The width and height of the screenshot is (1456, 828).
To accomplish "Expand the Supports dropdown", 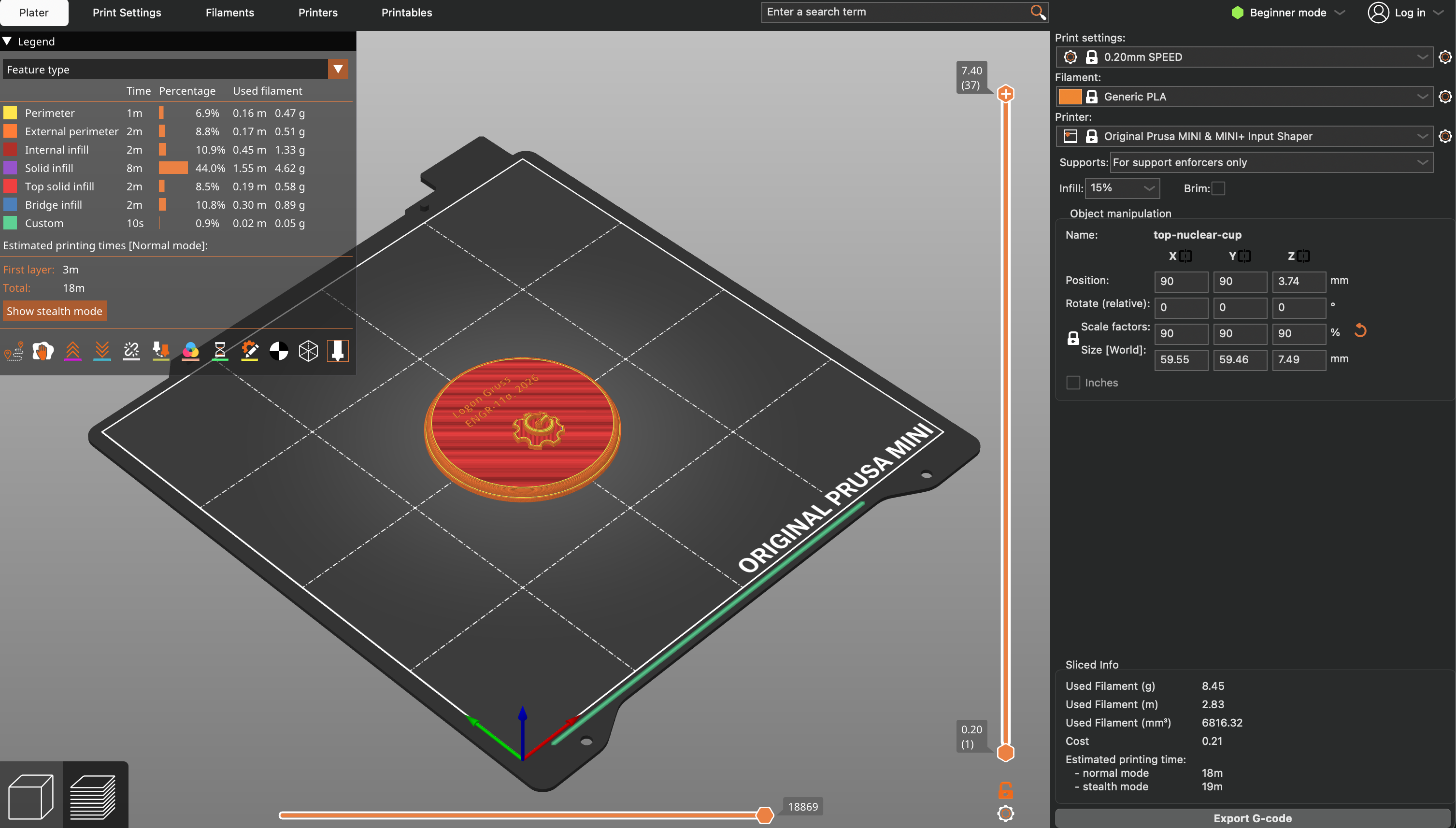I will pyautogui.click(x=1270, y=163).
